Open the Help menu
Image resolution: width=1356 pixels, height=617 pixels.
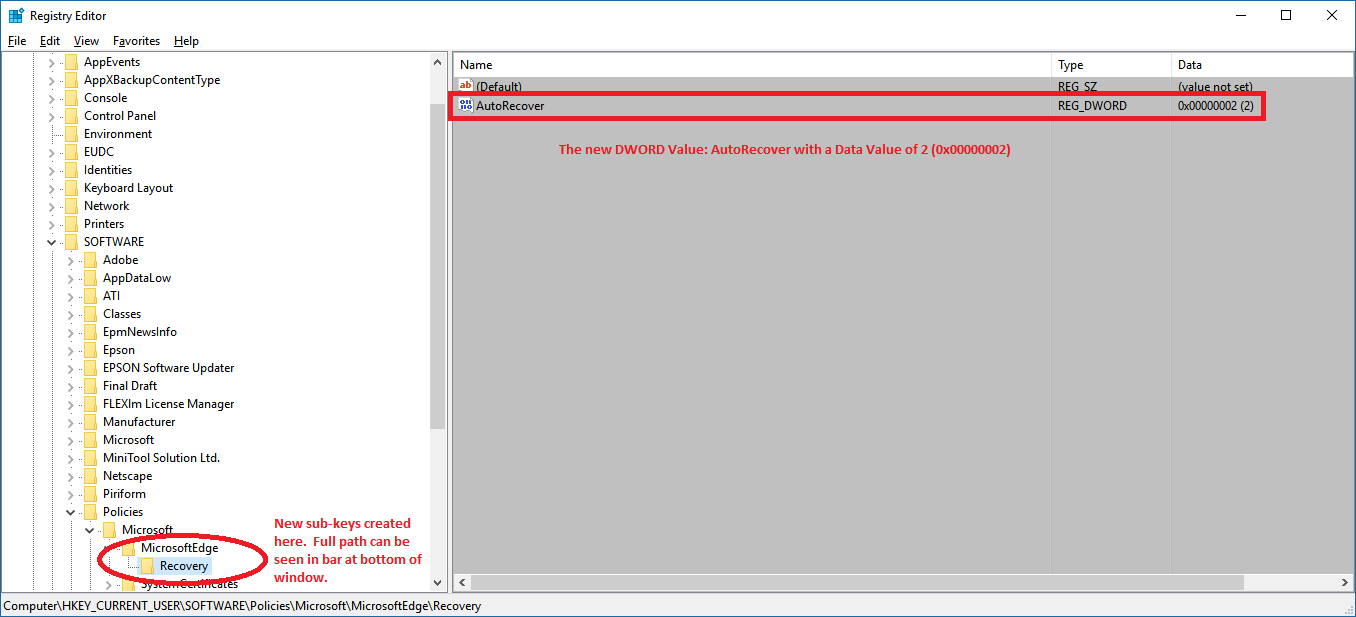tap(186, 41)
